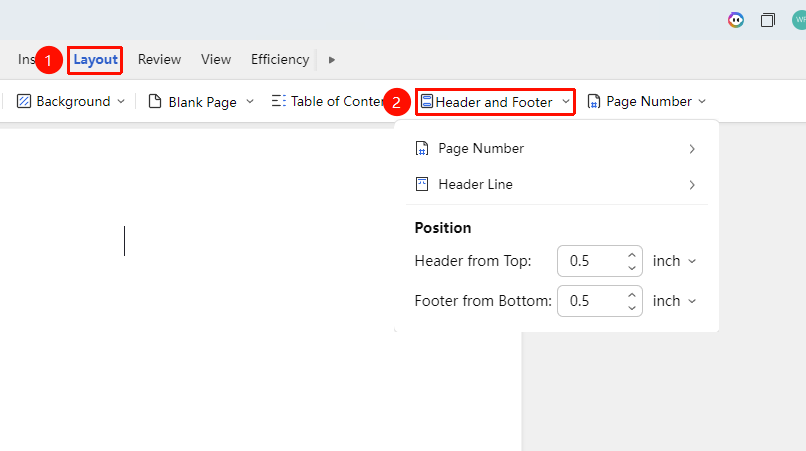This screenshot has height=451, width=806.
Task: Click the Position section heading
Action: 443,228
